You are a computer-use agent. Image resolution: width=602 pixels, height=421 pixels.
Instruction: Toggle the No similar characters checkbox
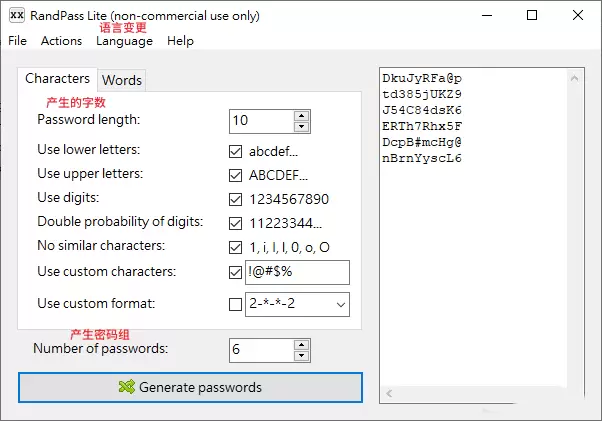[235, 247]
